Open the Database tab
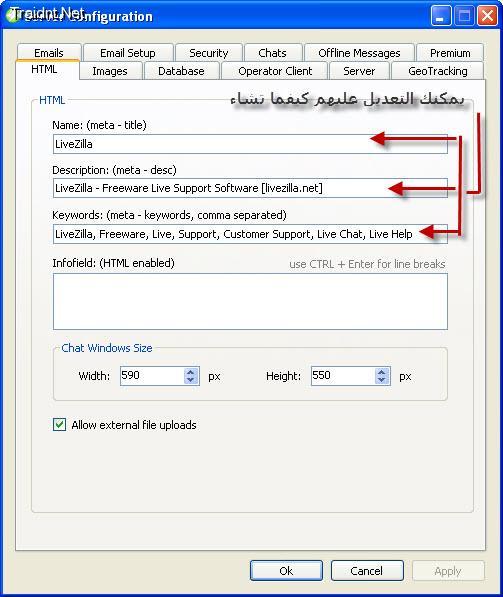This screenshot has width=503, height=597. (181, 71)
